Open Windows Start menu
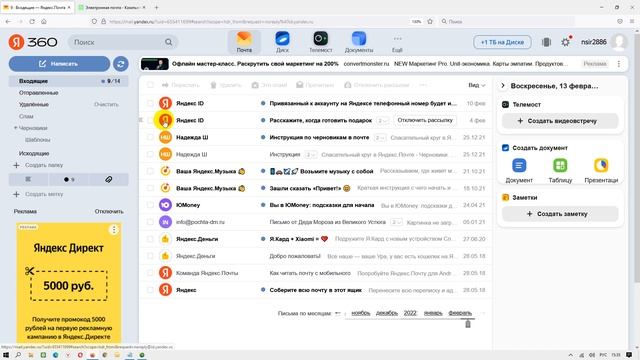Viewport: 640px width, 360px height. pos(6,355)
